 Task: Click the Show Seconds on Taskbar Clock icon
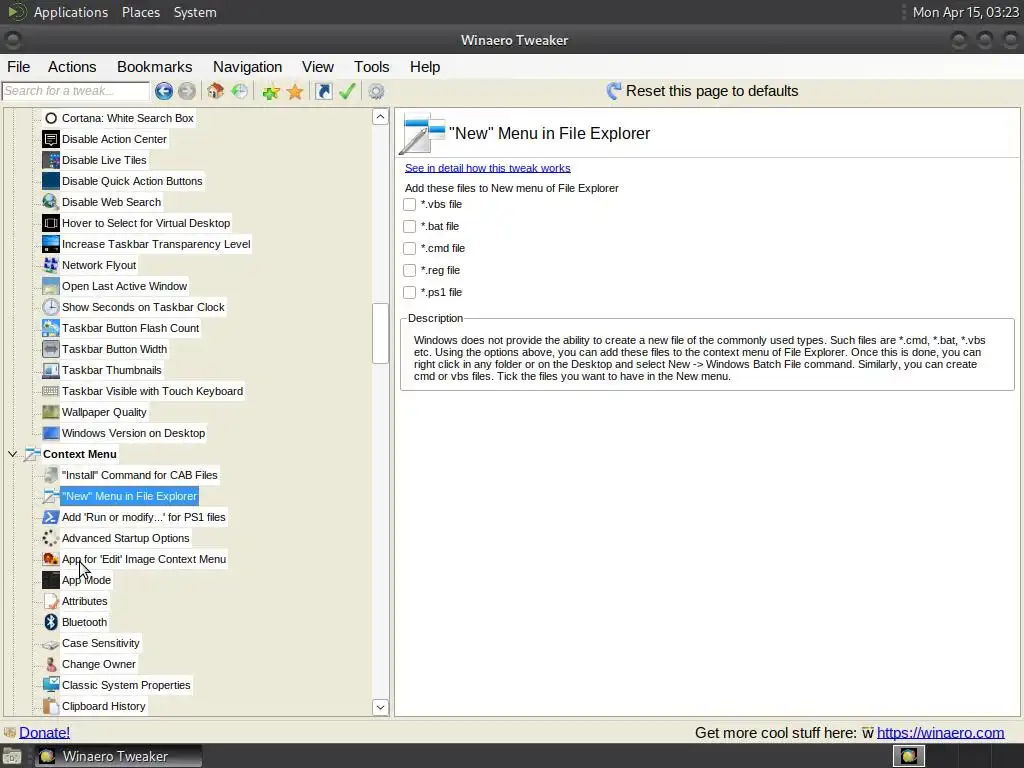(50, 307)
